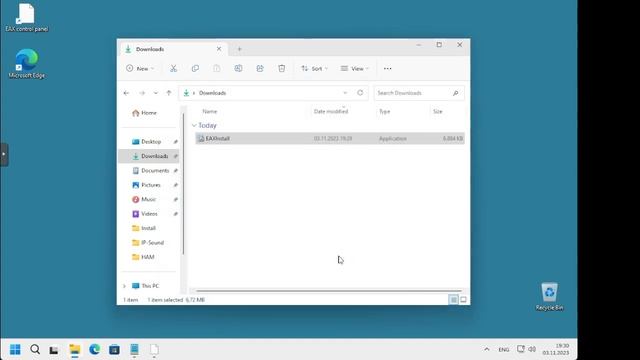640x360 pixels.
Task: Open the New item menu
Action: click(140, 69)
